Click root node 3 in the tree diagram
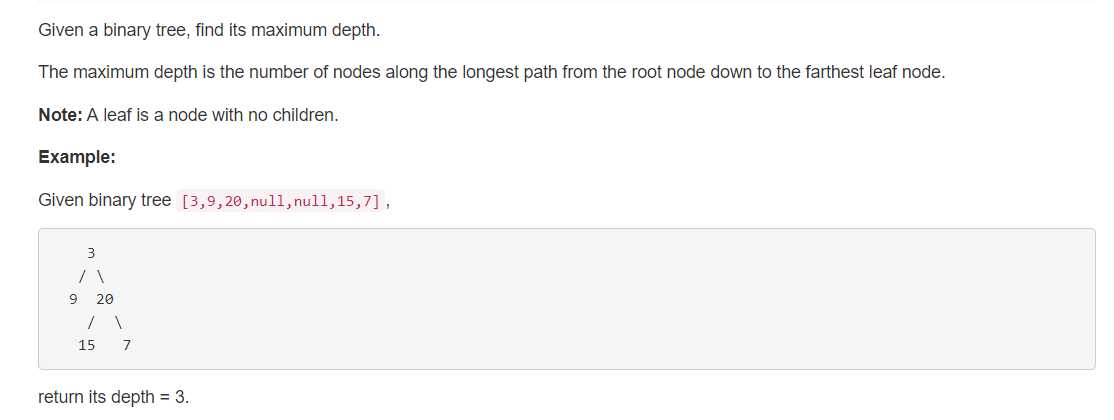This screenshot has height=420, width=1114. [91, 253]
